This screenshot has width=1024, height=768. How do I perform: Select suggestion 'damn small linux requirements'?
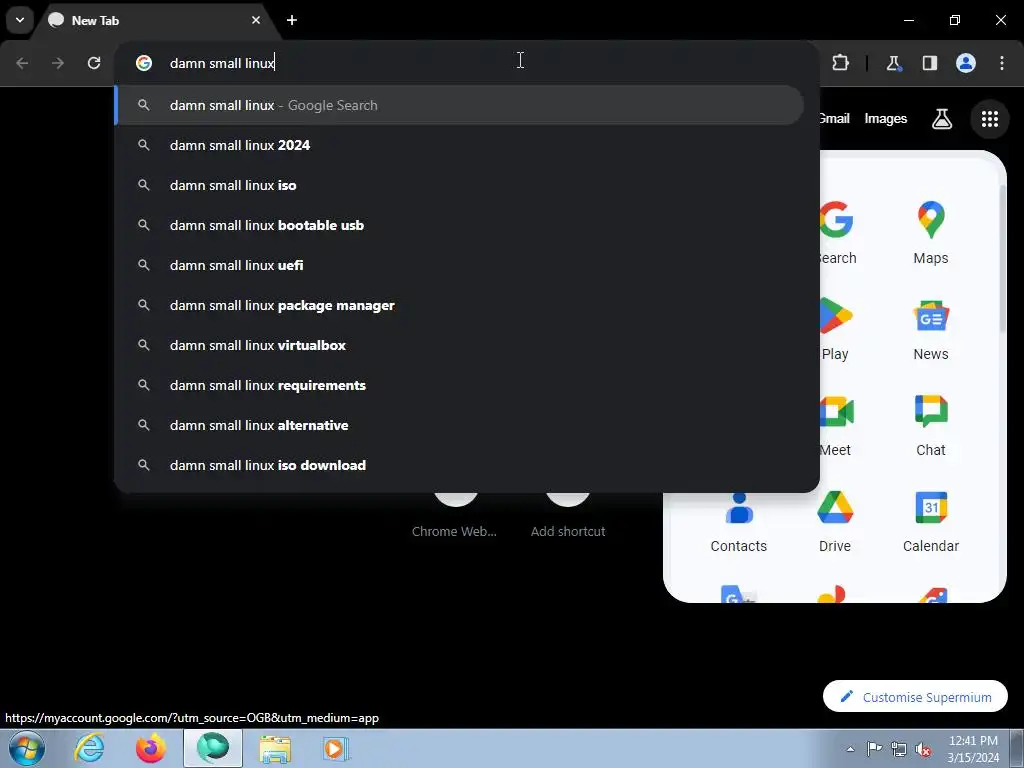tap(460, 385)
